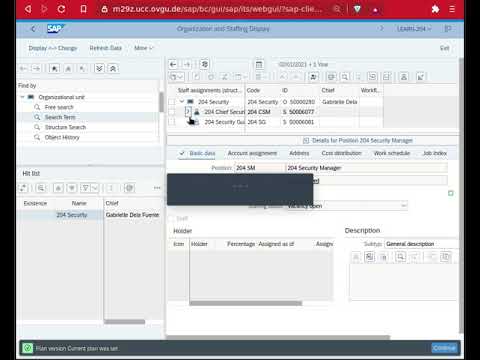This screenshot has width=480, height=360.
Task: Click the 204 Security Manager name field
Action: pyautogui.click(x=366, y=168)
